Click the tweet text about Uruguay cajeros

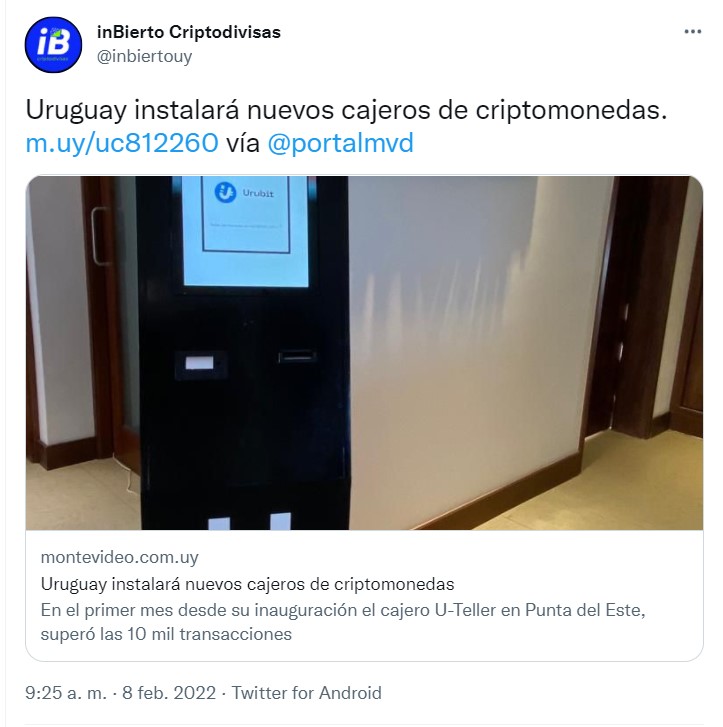click(346, 110)
